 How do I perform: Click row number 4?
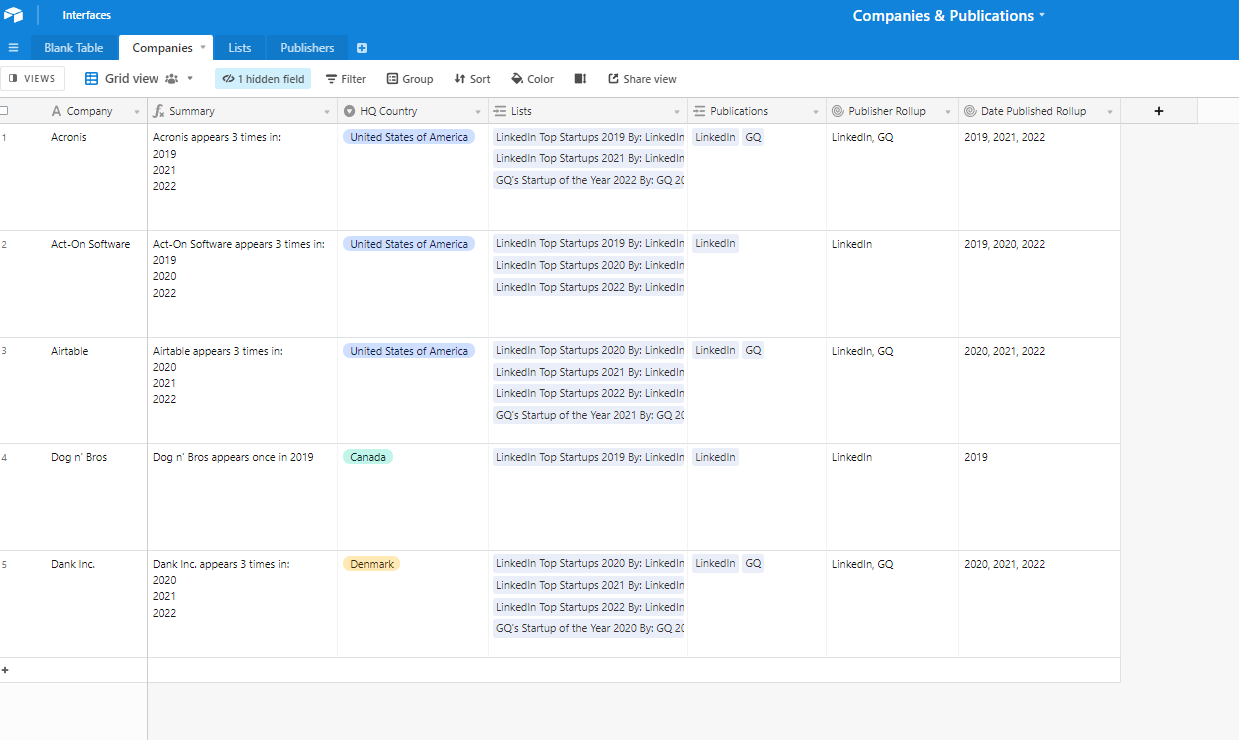[x=4, y=457]
